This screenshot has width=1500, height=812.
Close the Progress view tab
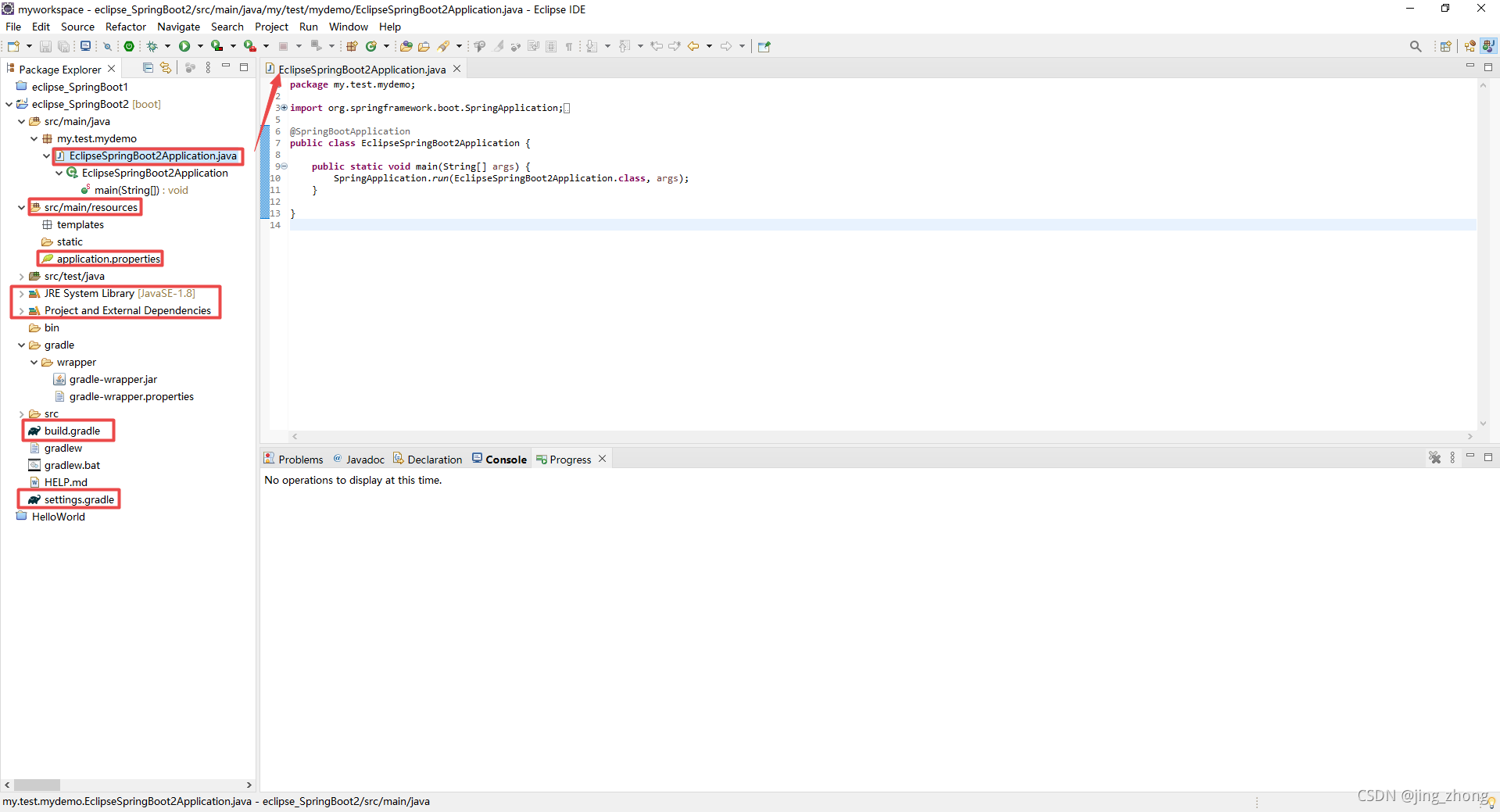[x=602, y=459]
